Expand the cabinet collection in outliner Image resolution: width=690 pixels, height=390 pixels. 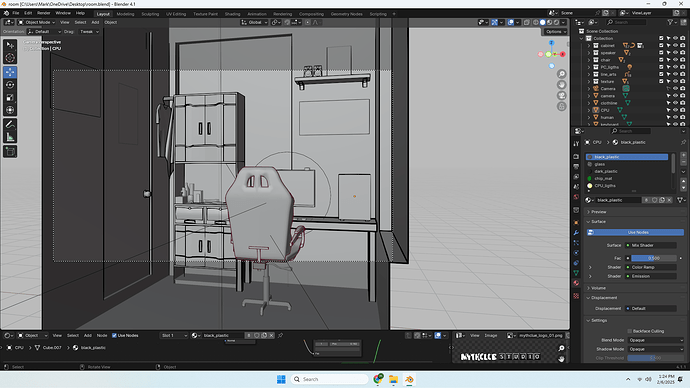point(589,46)
